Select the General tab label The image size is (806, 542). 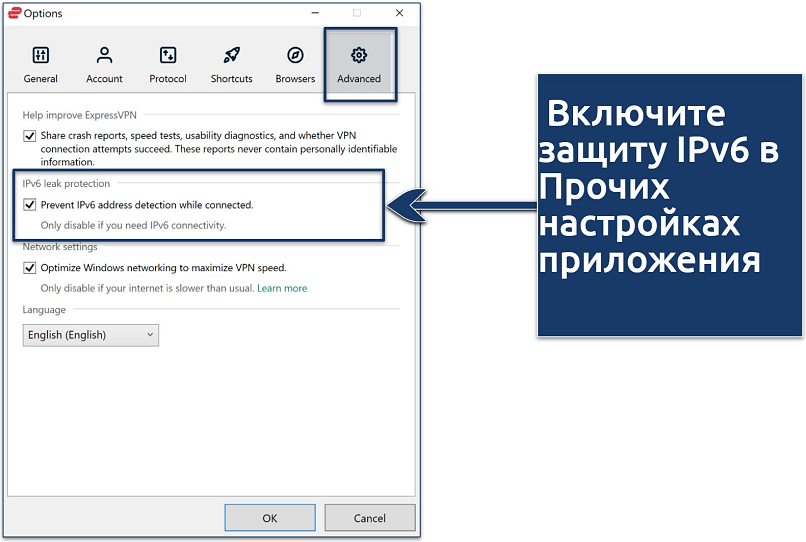41,79
